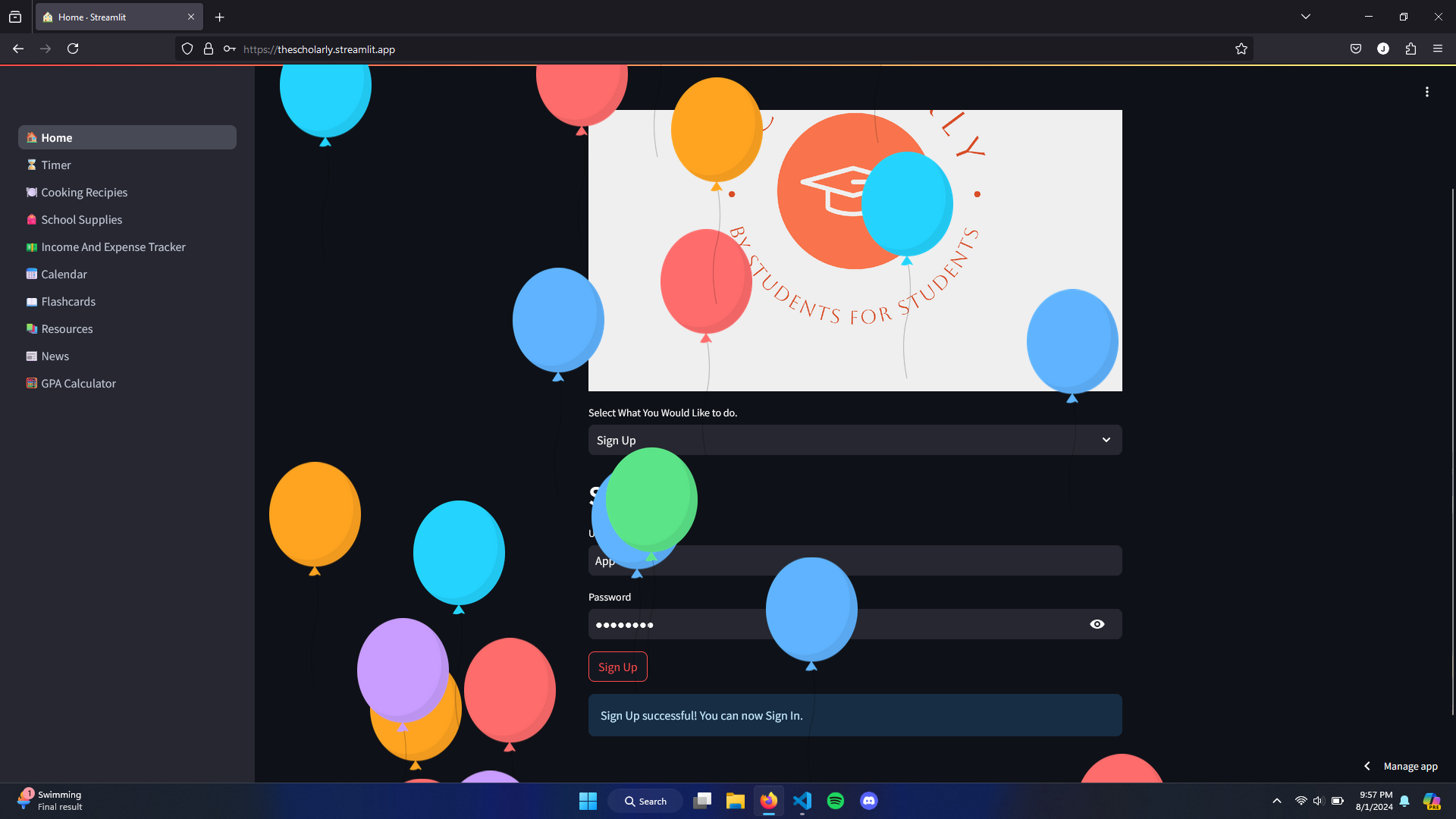Viewport: 1456px width, 819px height.
Task: Open Income And Expense Tracker page
Action: tap(113, 246)
